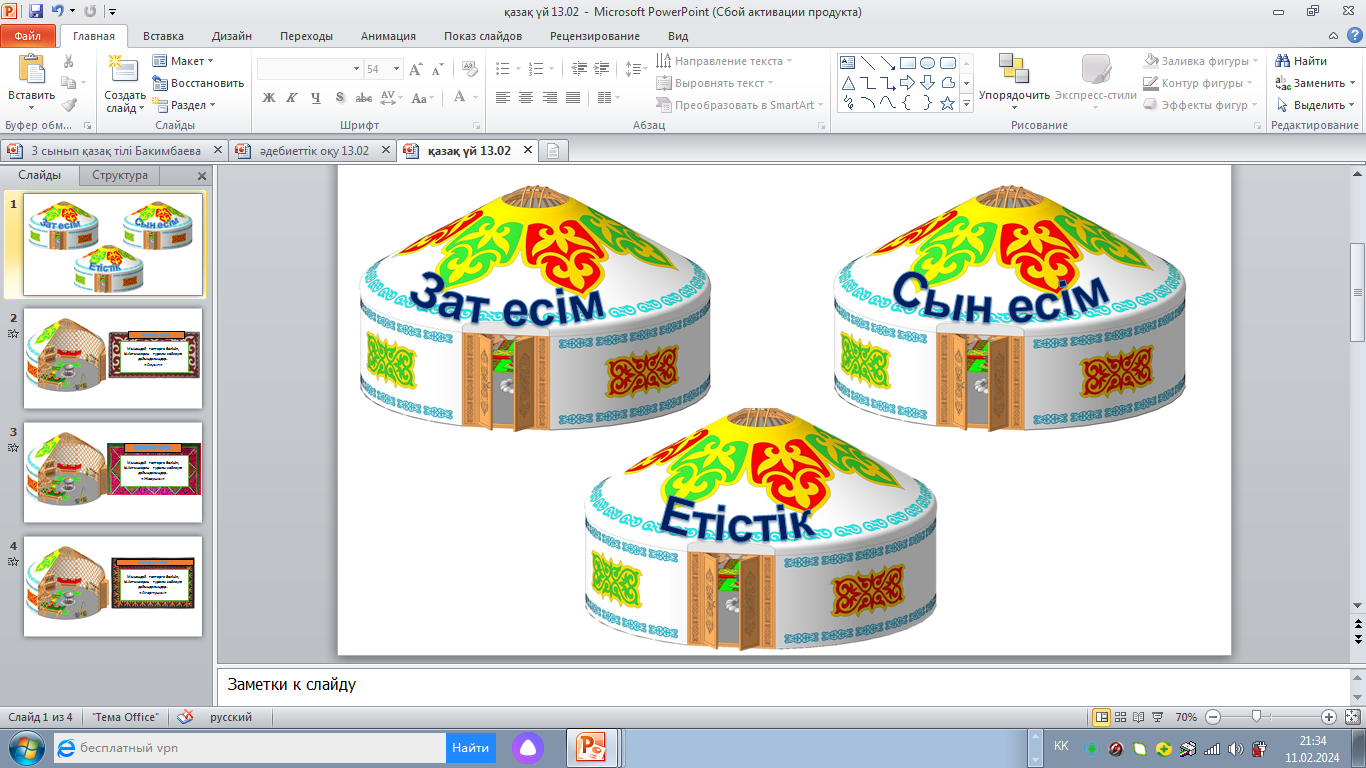Toggle Italic formatting (К)
This screenshot has height=768, width=1366.
[x=292, y=97]
